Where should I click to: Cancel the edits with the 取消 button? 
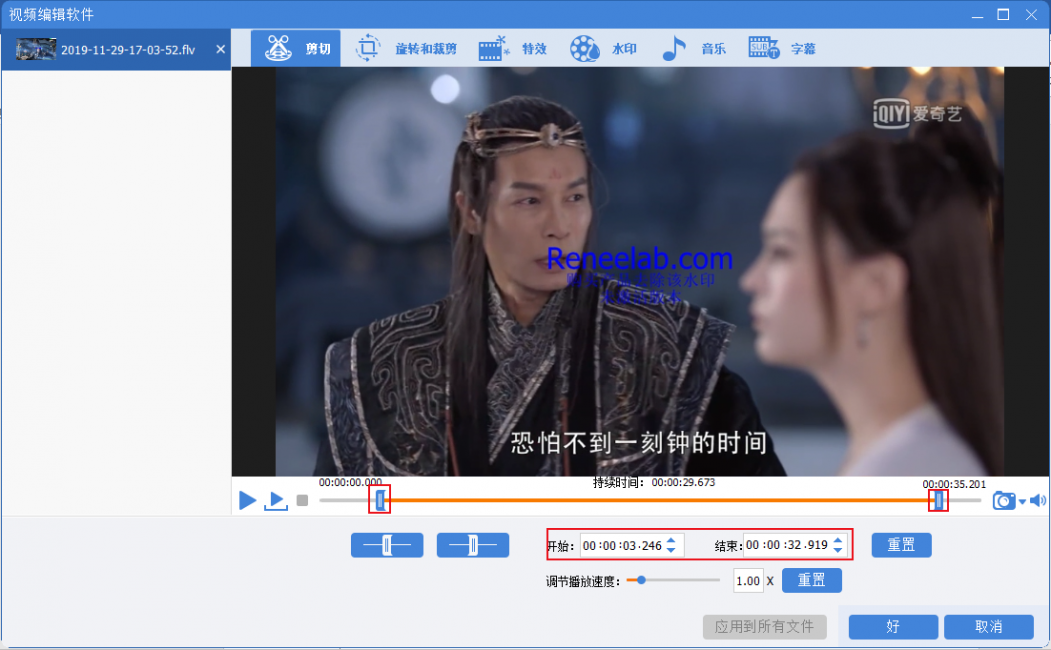989,627
